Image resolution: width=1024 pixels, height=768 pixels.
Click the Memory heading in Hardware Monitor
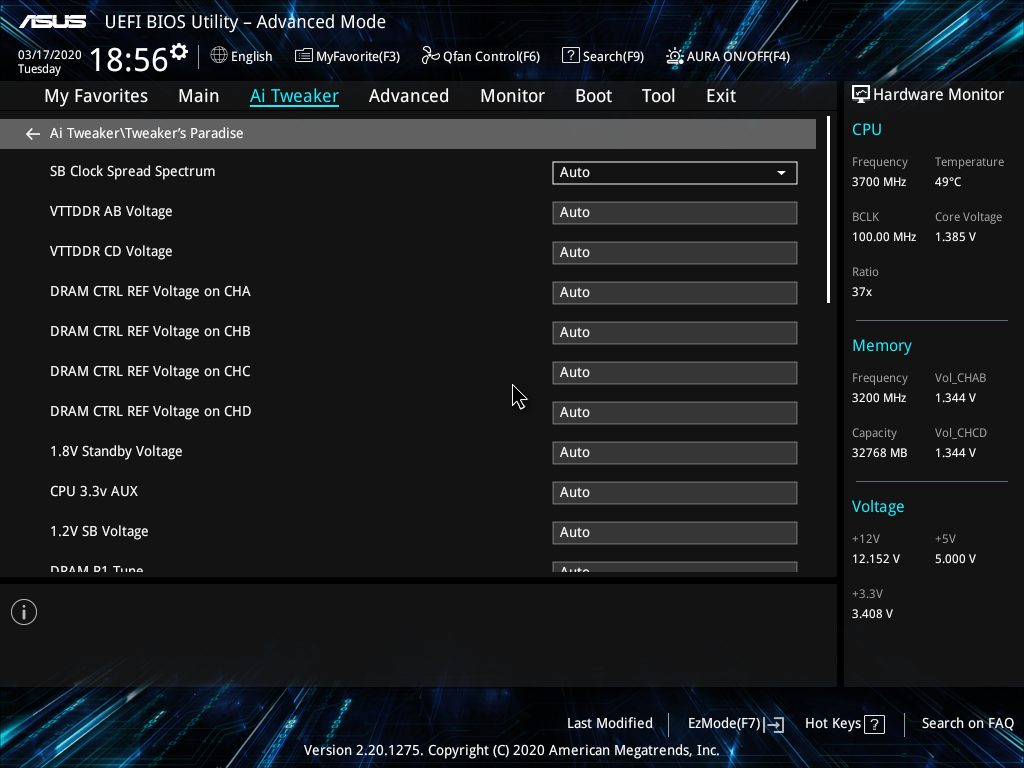click(x=882, y=345)
